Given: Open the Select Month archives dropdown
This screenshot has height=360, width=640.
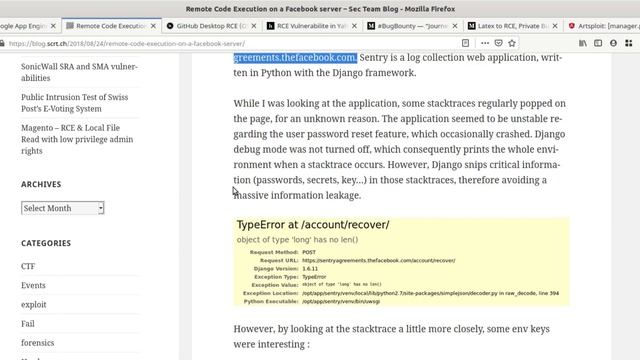Looking at the screenshot, I should click(x=63, y=208).
